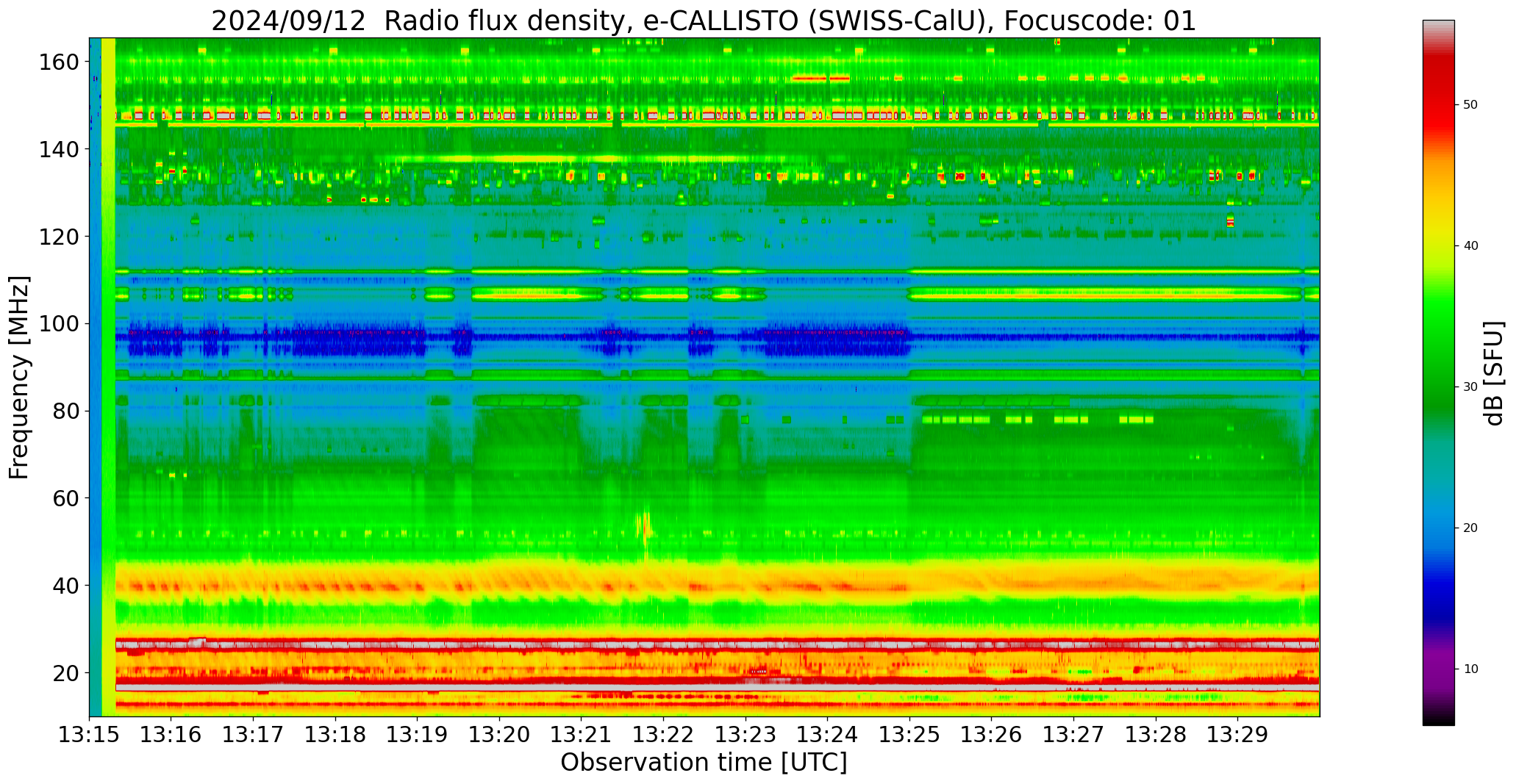
Task: Click the 13:18 time tick label
Action: [x=335, y=734]
